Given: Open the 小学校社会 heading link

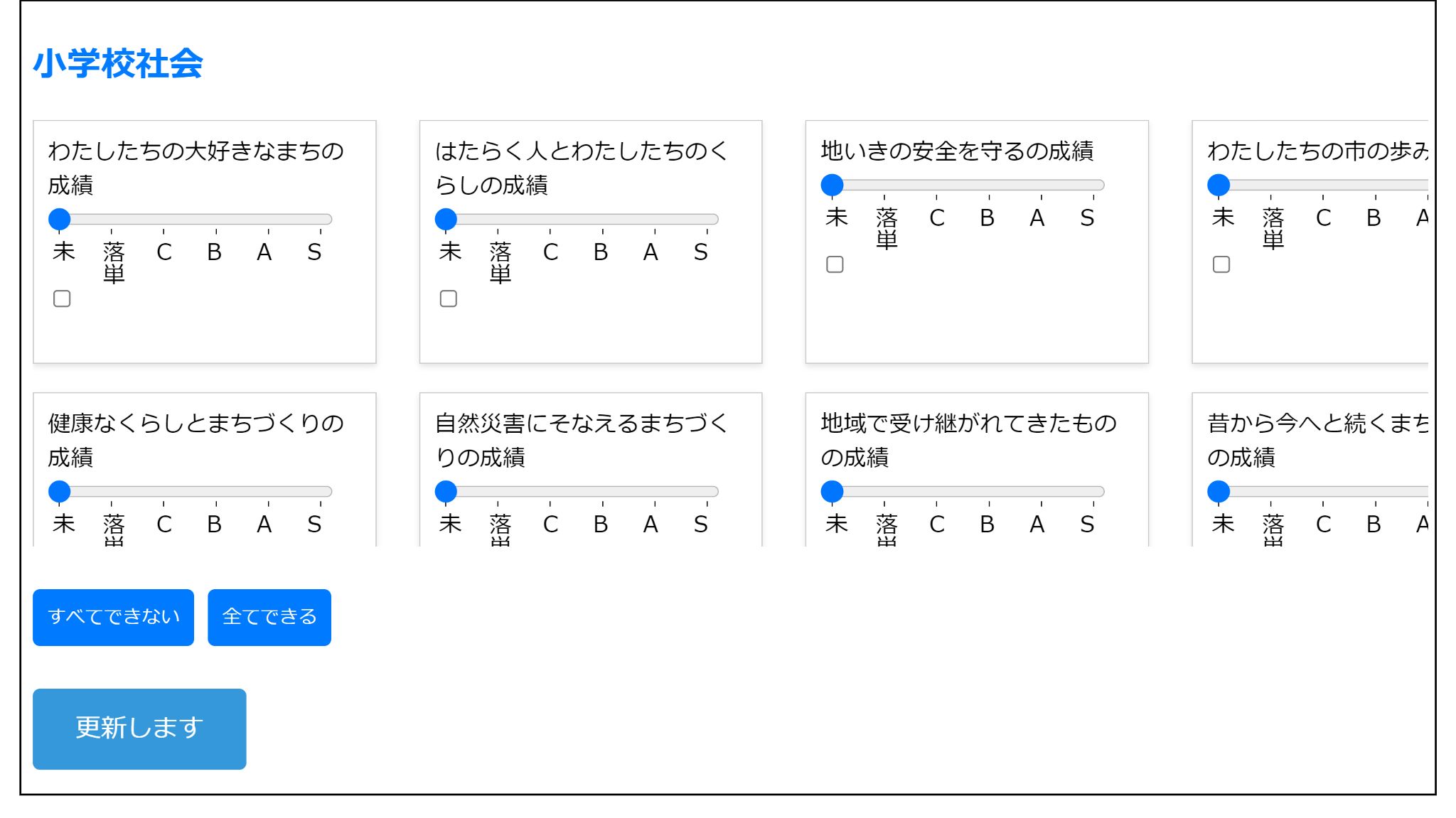Looking at the screenshot, I should [118, 63].
